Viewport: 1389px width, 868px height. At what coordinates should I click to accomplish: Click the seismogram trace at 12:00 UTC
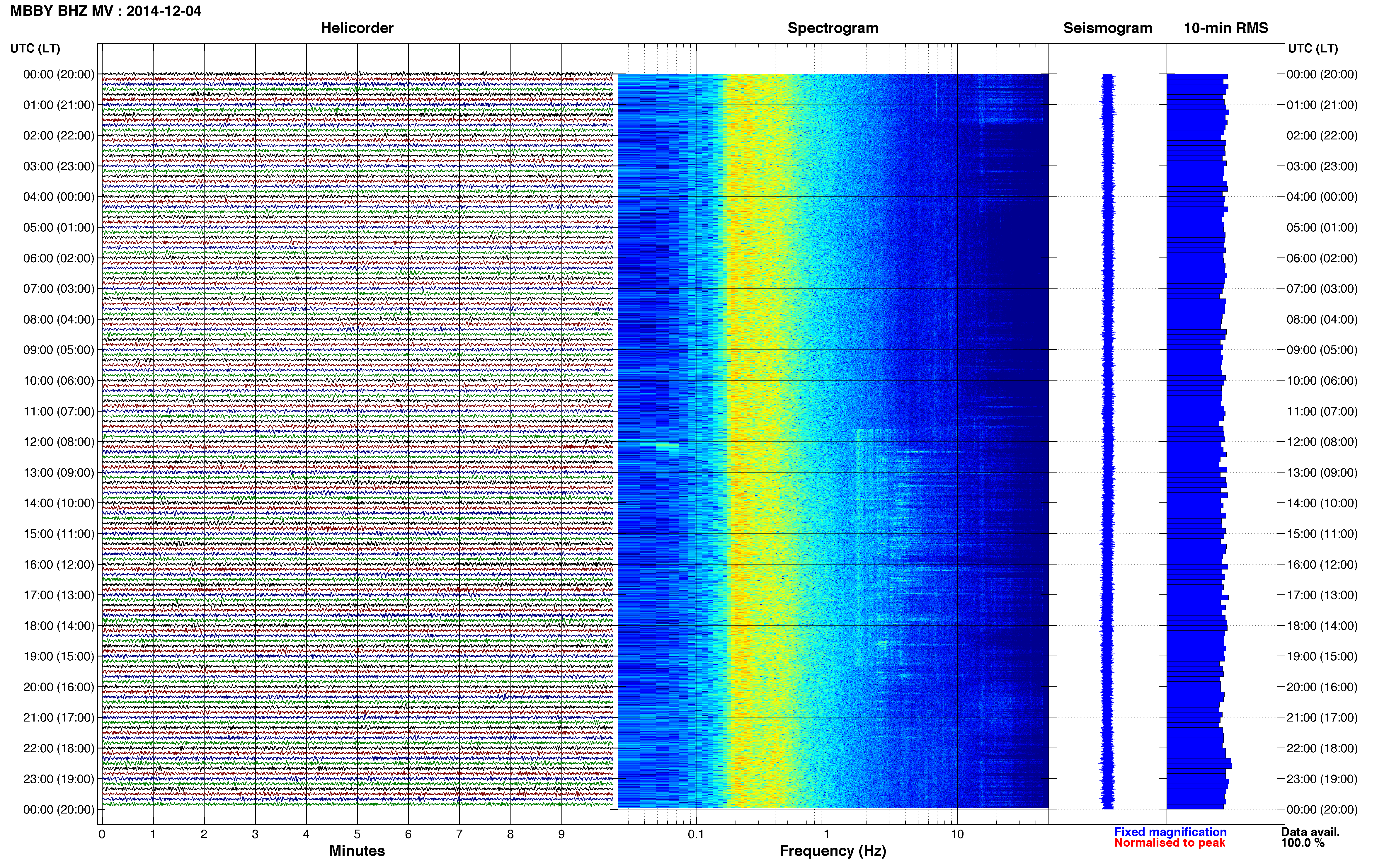click(x=1108, y=441)
